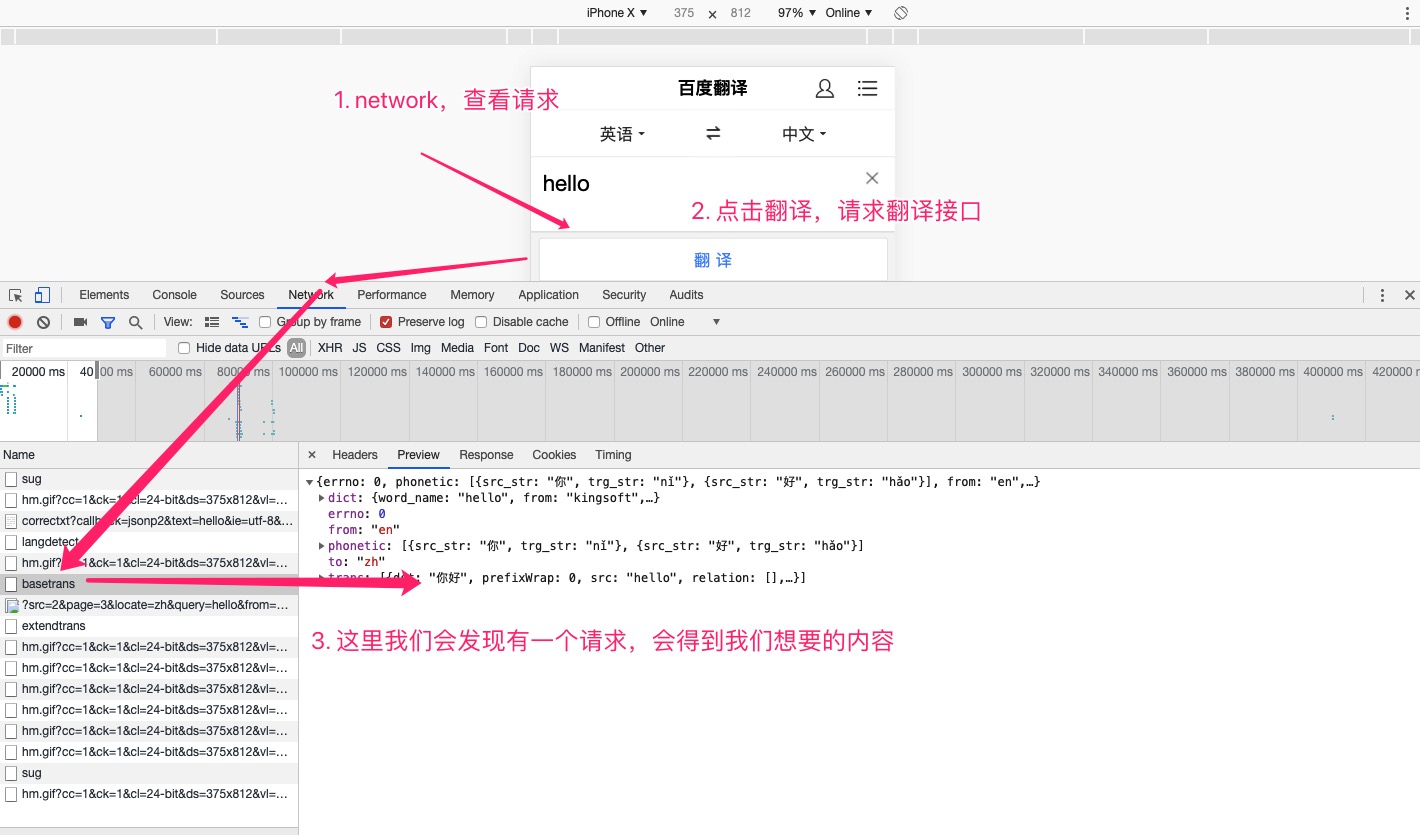Collapse the root JSON object
This screenshot has width=1420, height=835.
310,482
